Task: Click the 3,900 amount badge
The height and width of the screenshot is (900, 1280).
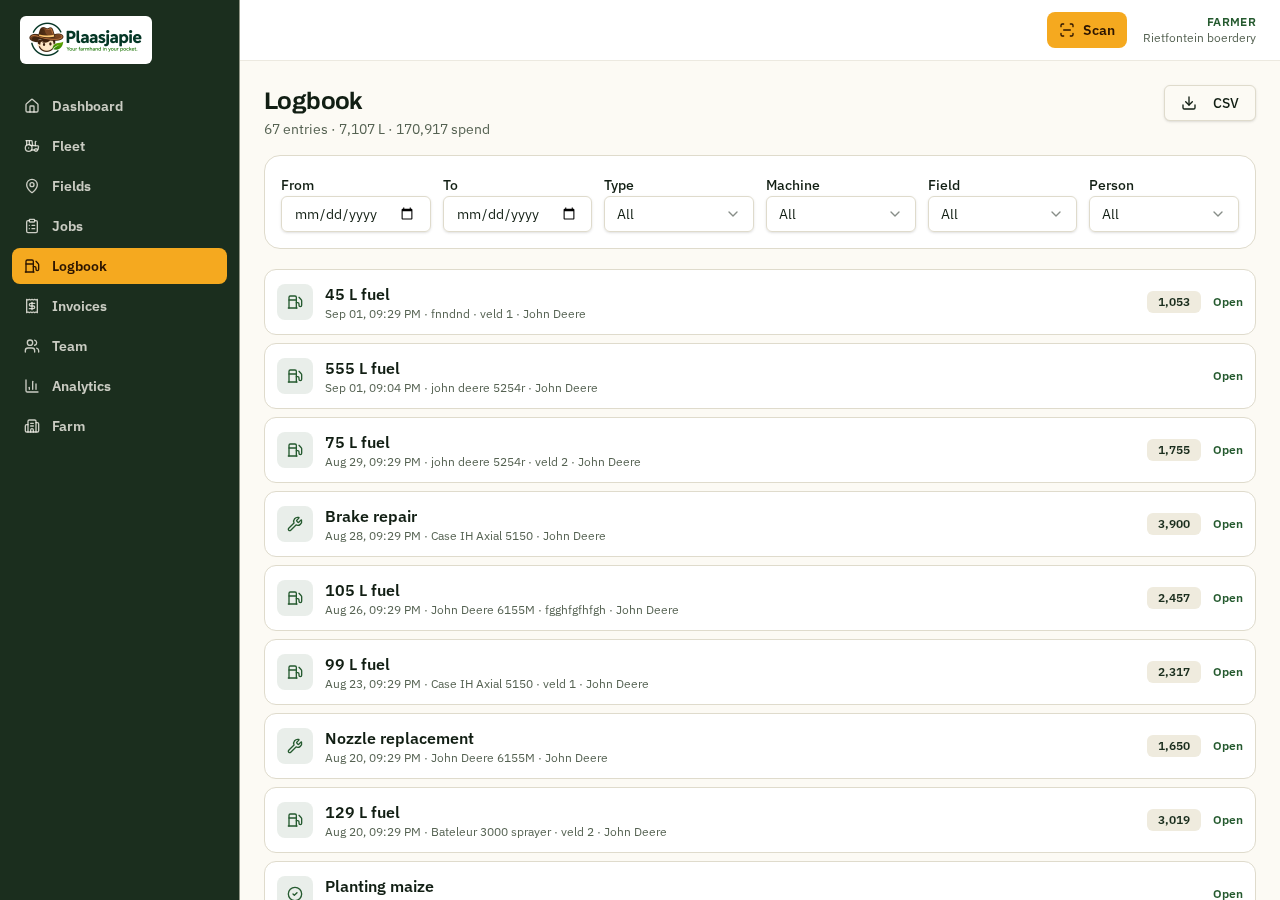Action: (1174, 524)
